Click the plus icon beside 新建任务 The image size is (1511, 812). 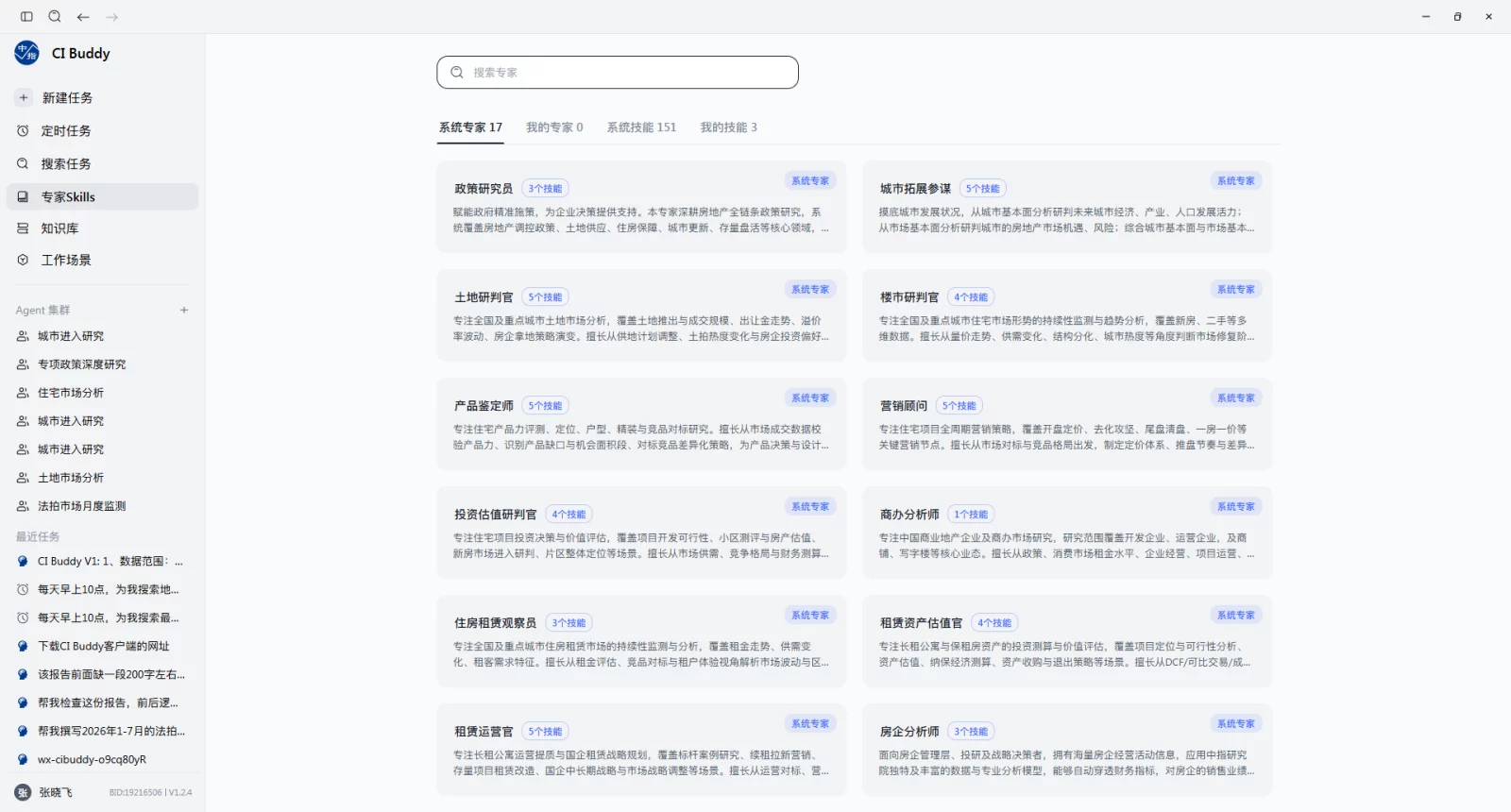24,97
